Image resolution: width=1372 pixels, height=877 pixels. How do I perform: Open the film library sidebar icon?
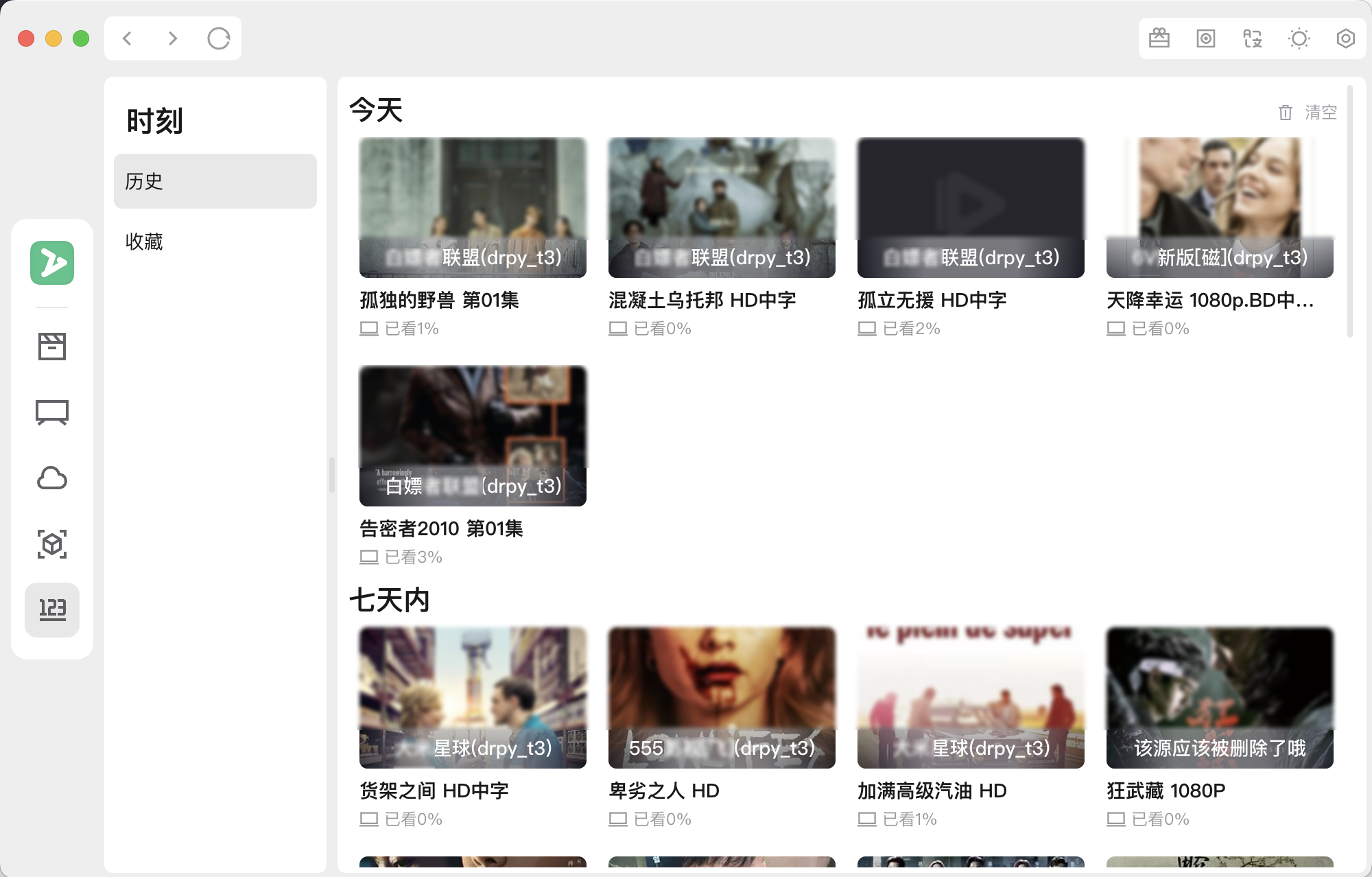pyautogui.click(x=52, y=347)
